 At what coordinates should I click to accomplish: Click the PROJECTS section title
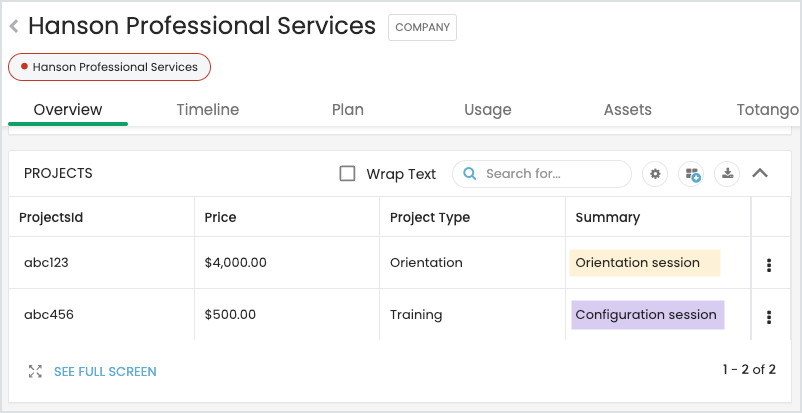pyautogui.click(x=58, y=173)
